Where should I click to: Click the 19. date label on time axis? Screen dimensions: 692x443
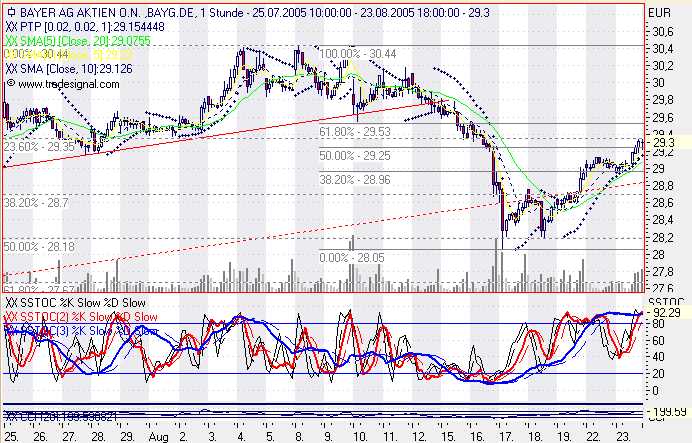click(x=564, y=437)
